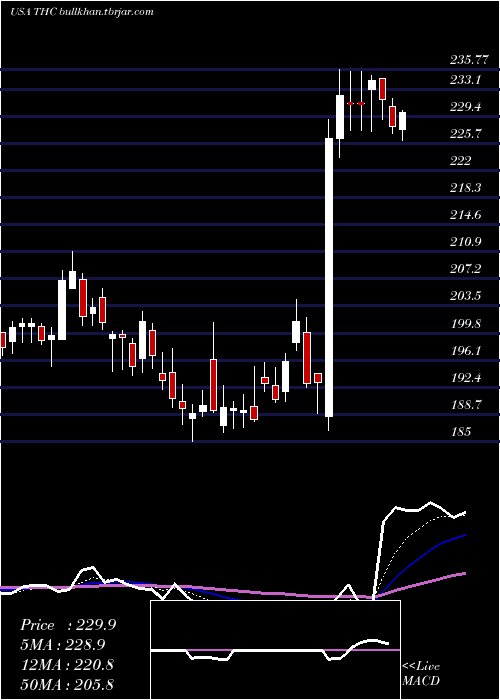Click the 188.7 price axis label
This screenshot has height=700, width=500.
pos(466,405)
